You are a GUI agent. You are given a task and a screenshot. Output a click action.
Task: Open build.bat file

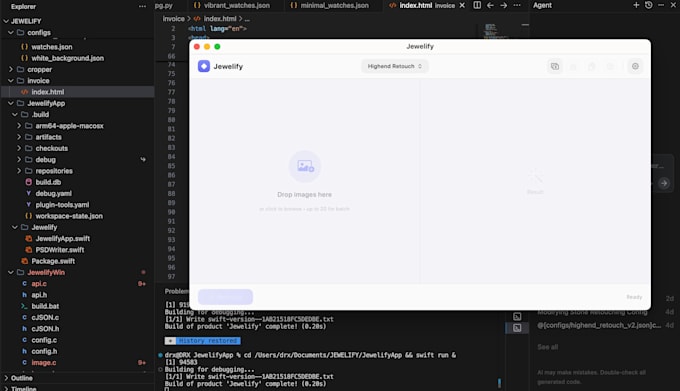(45, 306)
